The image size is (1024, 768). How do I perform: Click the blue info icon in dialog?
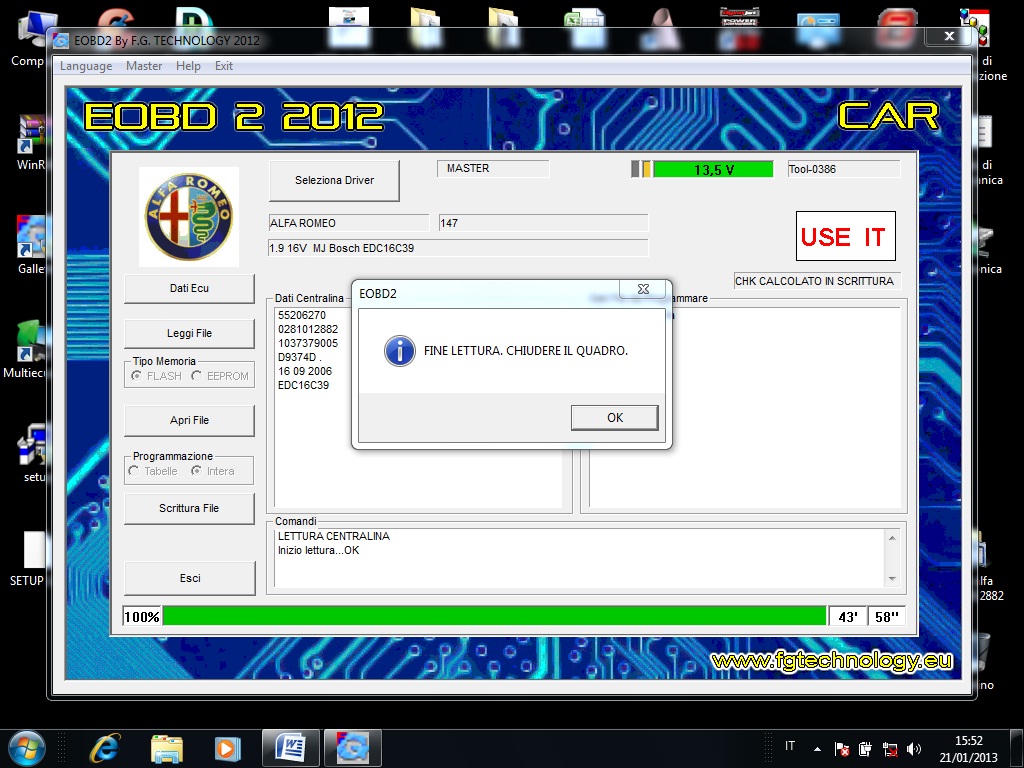tap(400, 351)
